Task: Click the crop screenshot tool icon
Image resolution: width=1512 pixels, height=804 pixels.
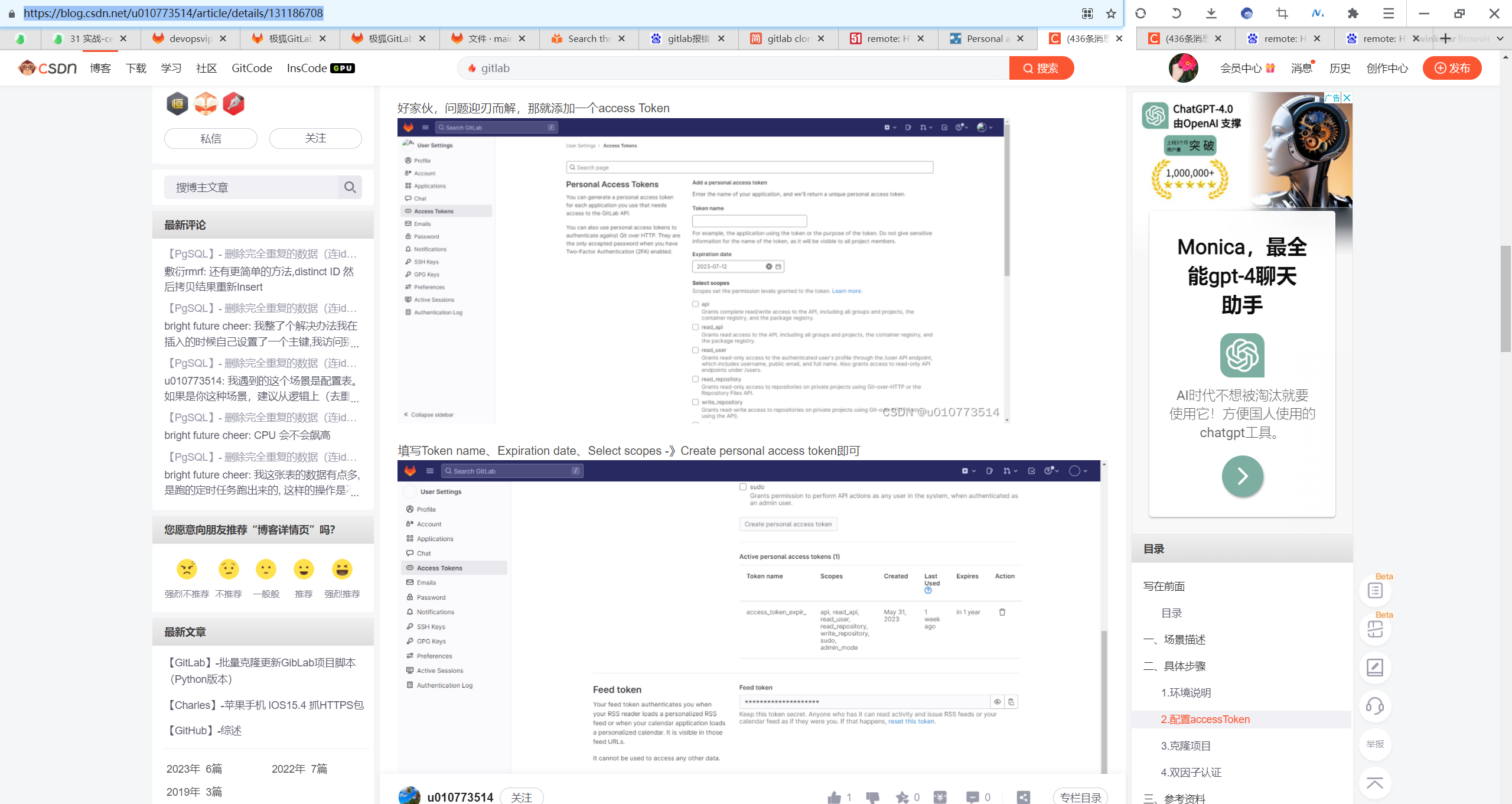Action: 1282,13
